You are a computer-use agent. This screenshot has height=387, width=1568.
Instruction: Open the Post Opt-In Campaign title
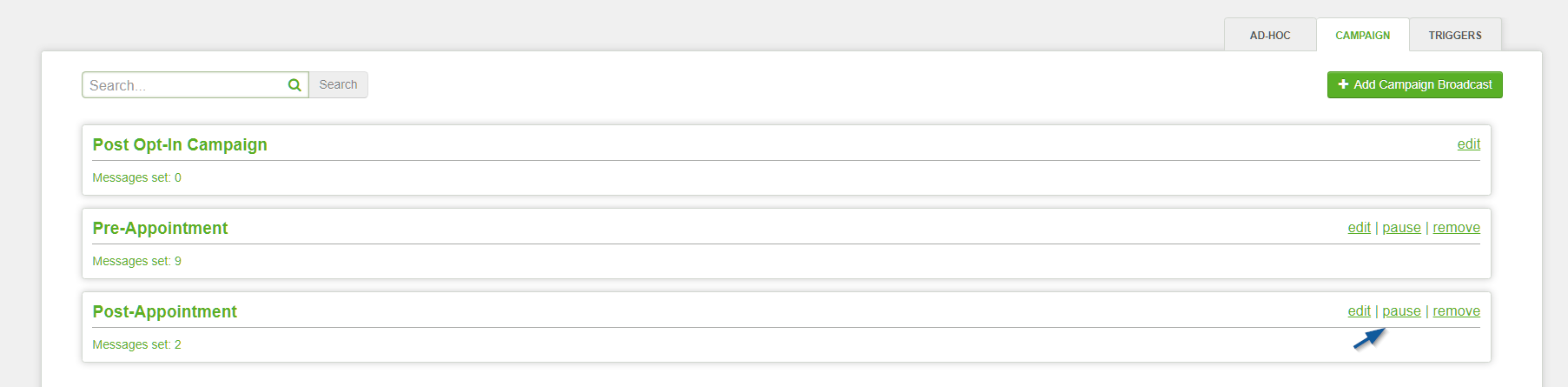tap(180, 144)
